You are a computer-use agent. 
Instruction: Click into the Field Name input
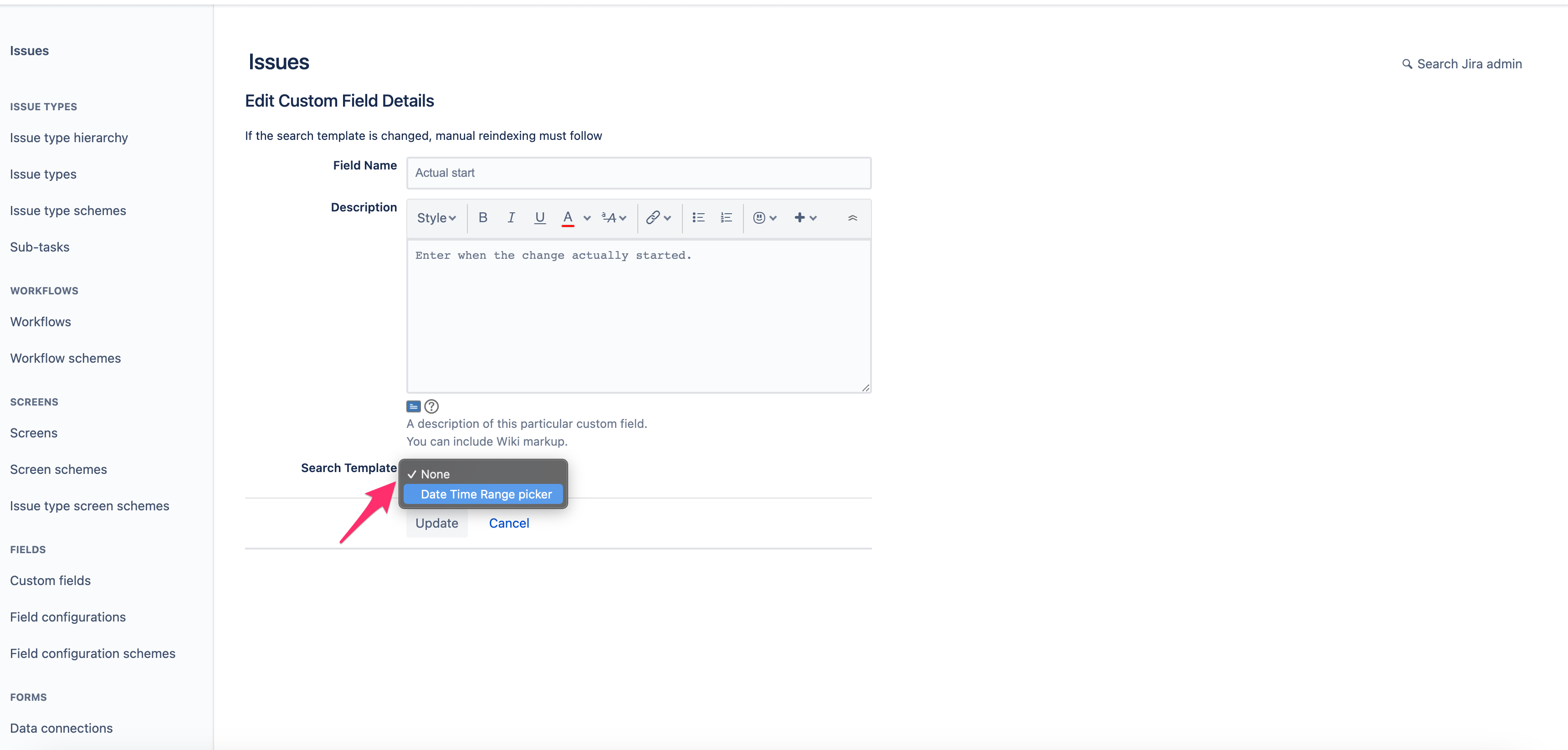pyautogui.click(x=638, y=173)
